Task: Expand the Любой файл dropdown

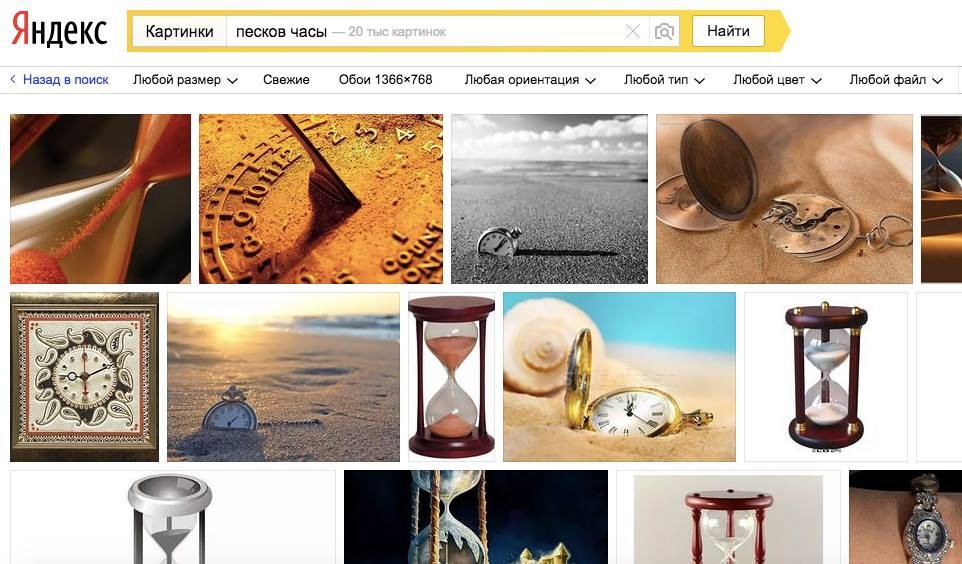Action: click(x=896, y=80)
